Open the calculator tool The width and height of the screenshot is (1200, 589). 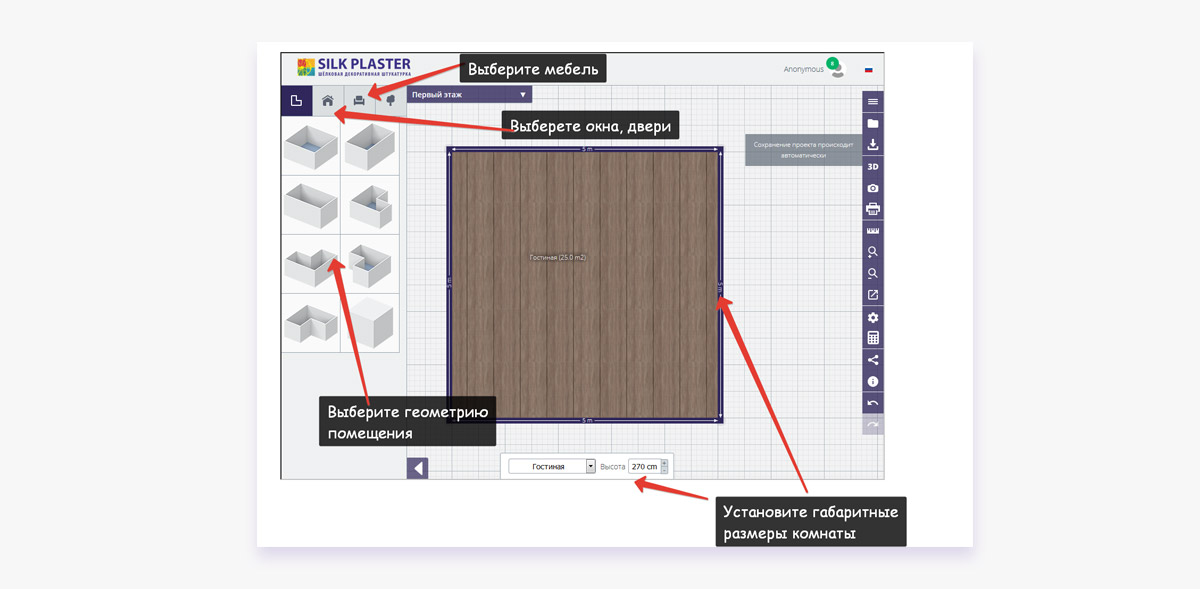click(x=873, y=338)
